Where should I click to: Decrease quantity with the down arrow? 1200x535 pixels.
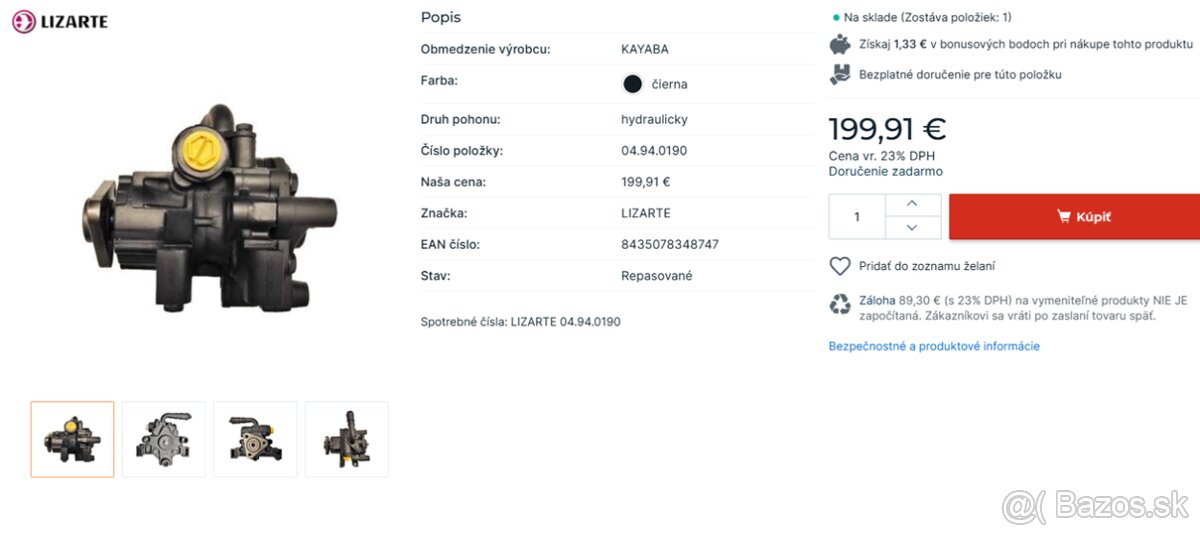click(x=911, y=228)
